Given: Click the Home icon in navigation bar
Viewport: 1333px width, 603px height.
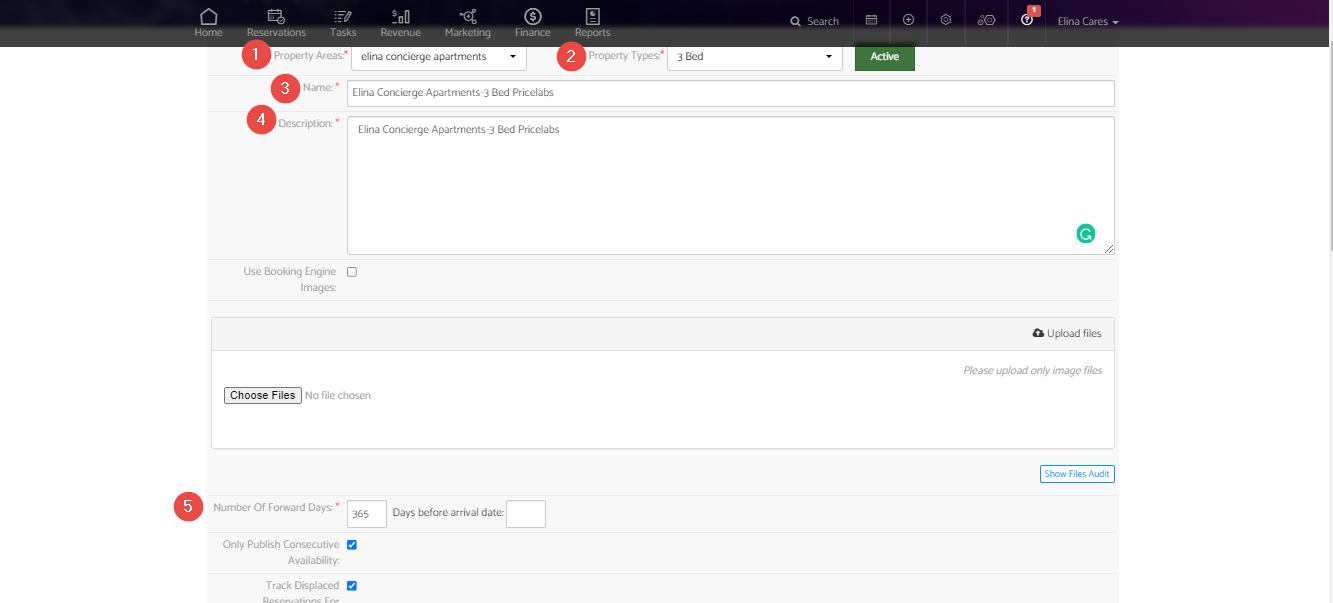Looking at the screenshot, I should pyautogui.click(x=208, y=17).
